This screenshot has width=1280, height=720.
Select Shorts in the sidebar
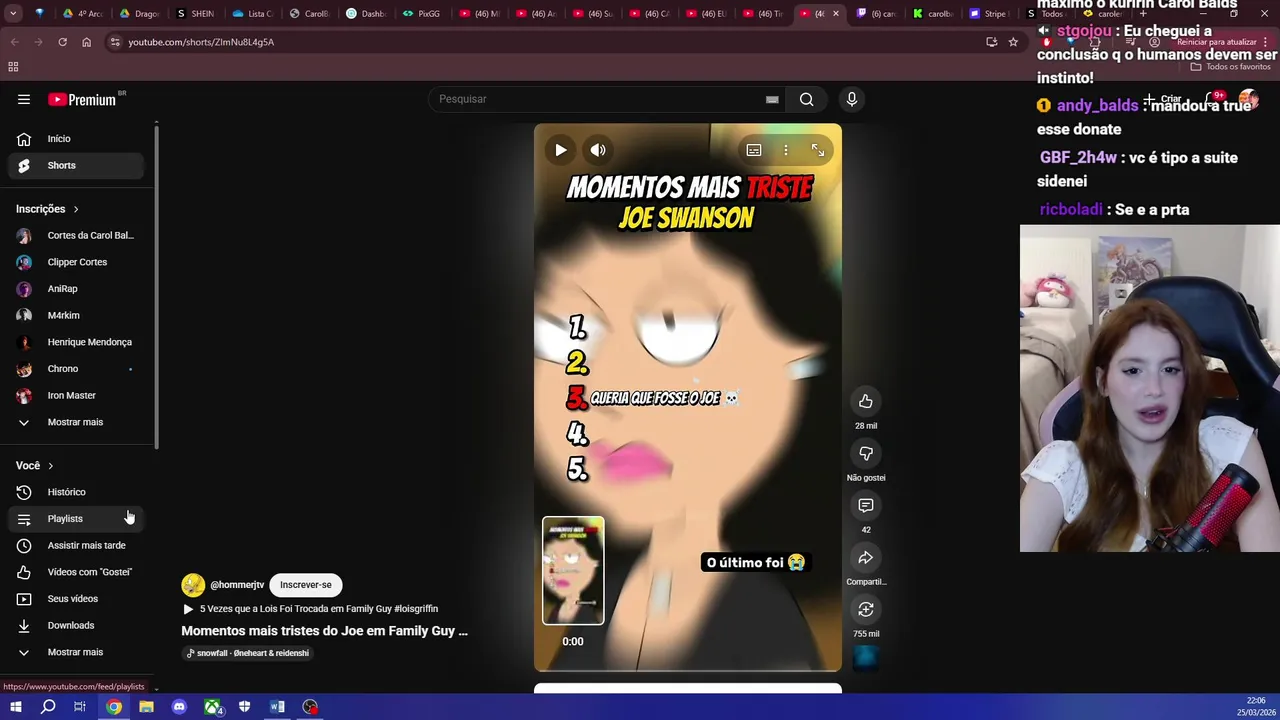[x=75, y=165]
